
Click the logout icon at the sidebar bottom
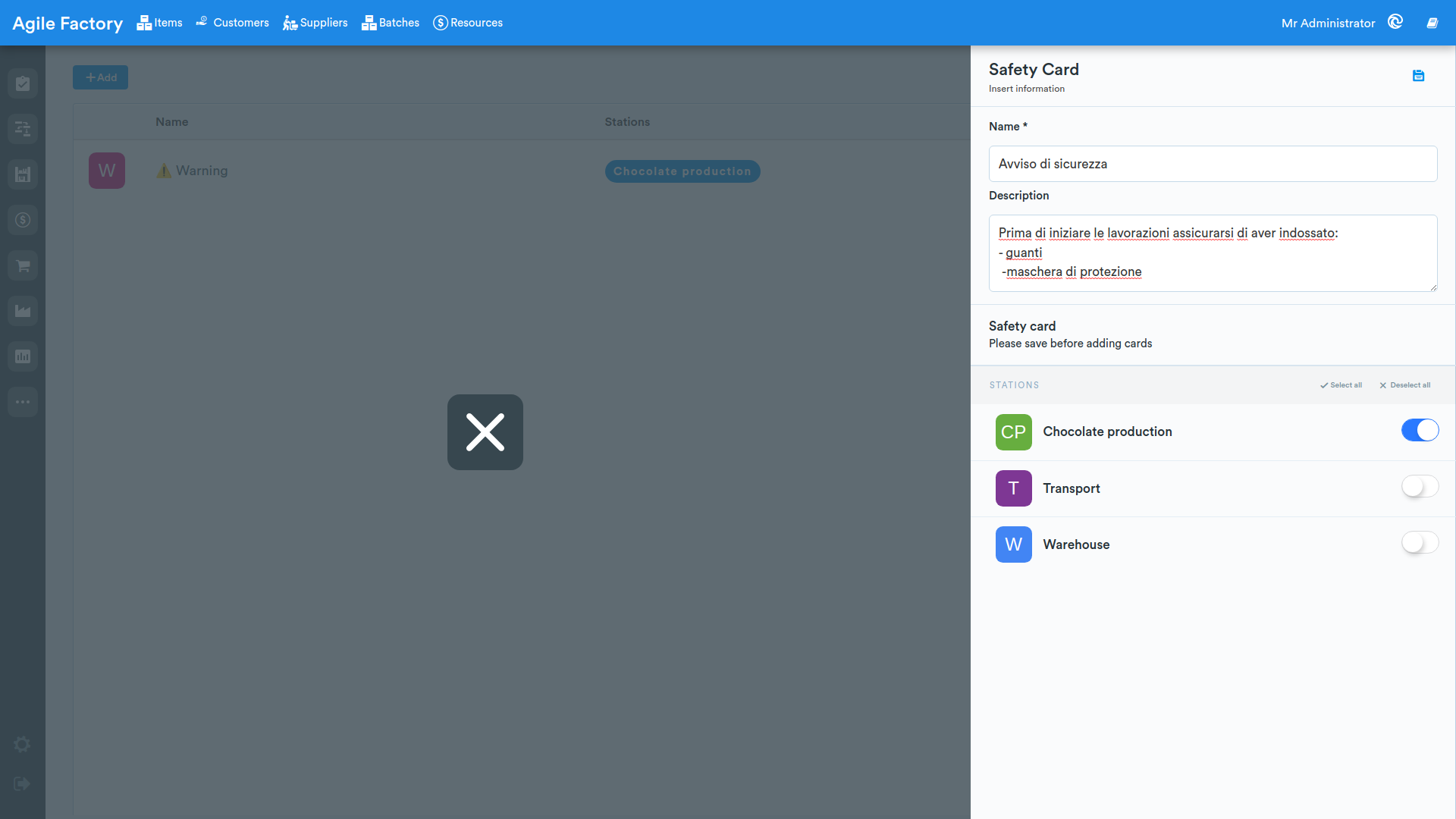click(23, 784)
